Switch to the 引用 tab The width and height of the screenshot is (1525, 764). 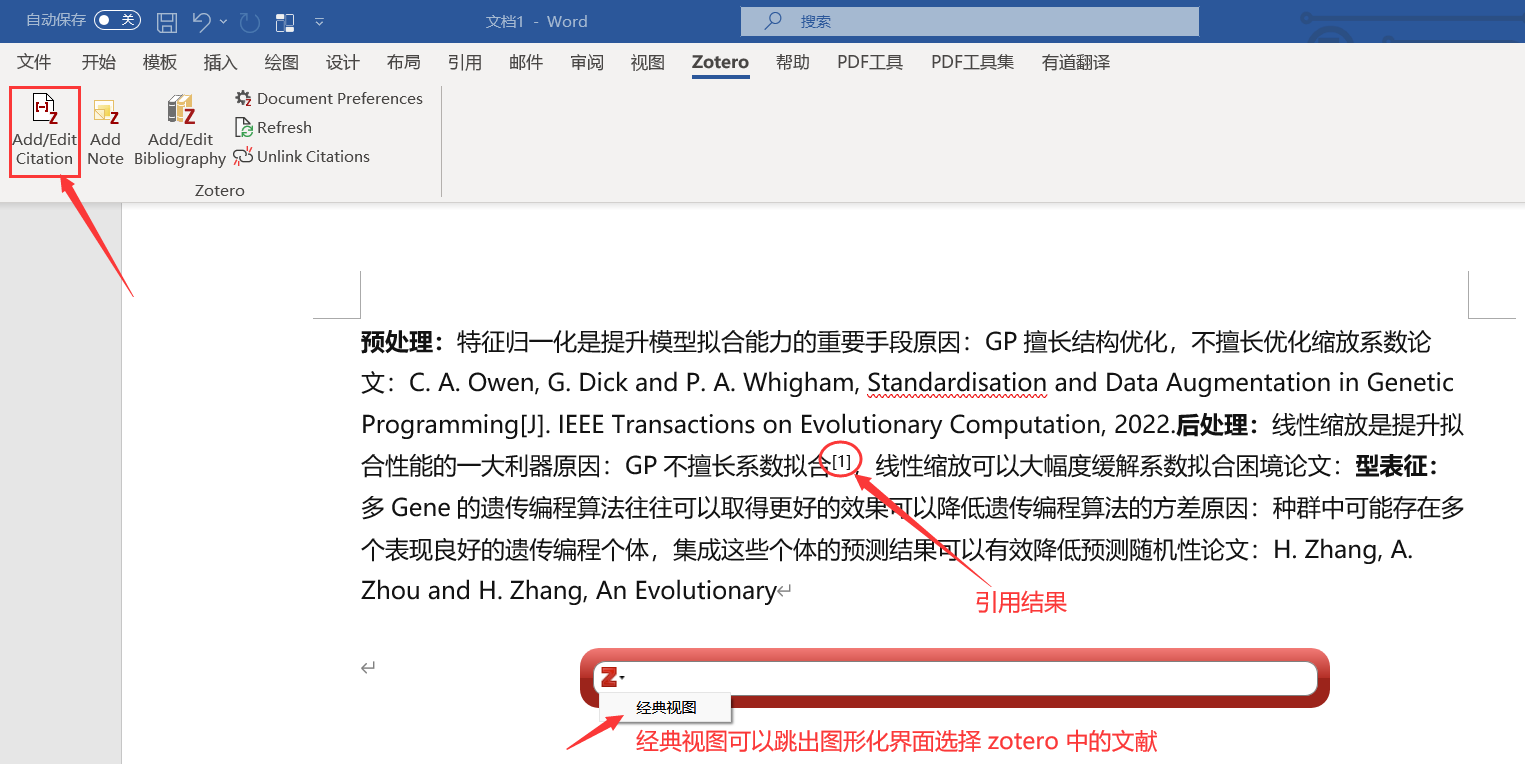pos(465,62)
